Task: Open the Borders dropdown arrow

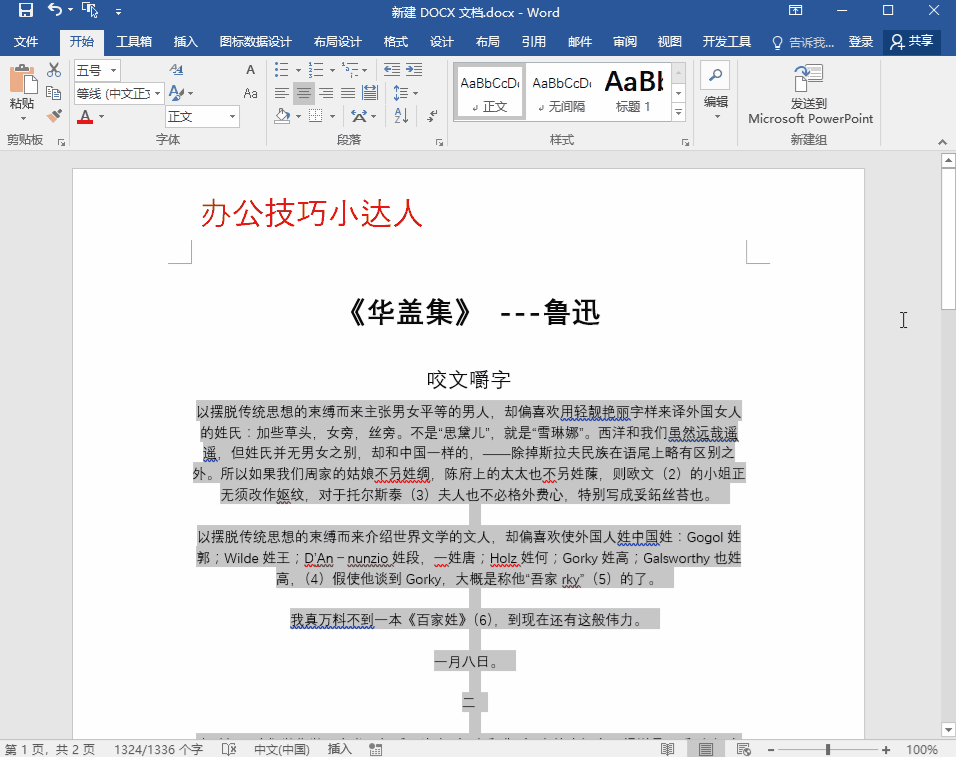Action: (332, 116)
